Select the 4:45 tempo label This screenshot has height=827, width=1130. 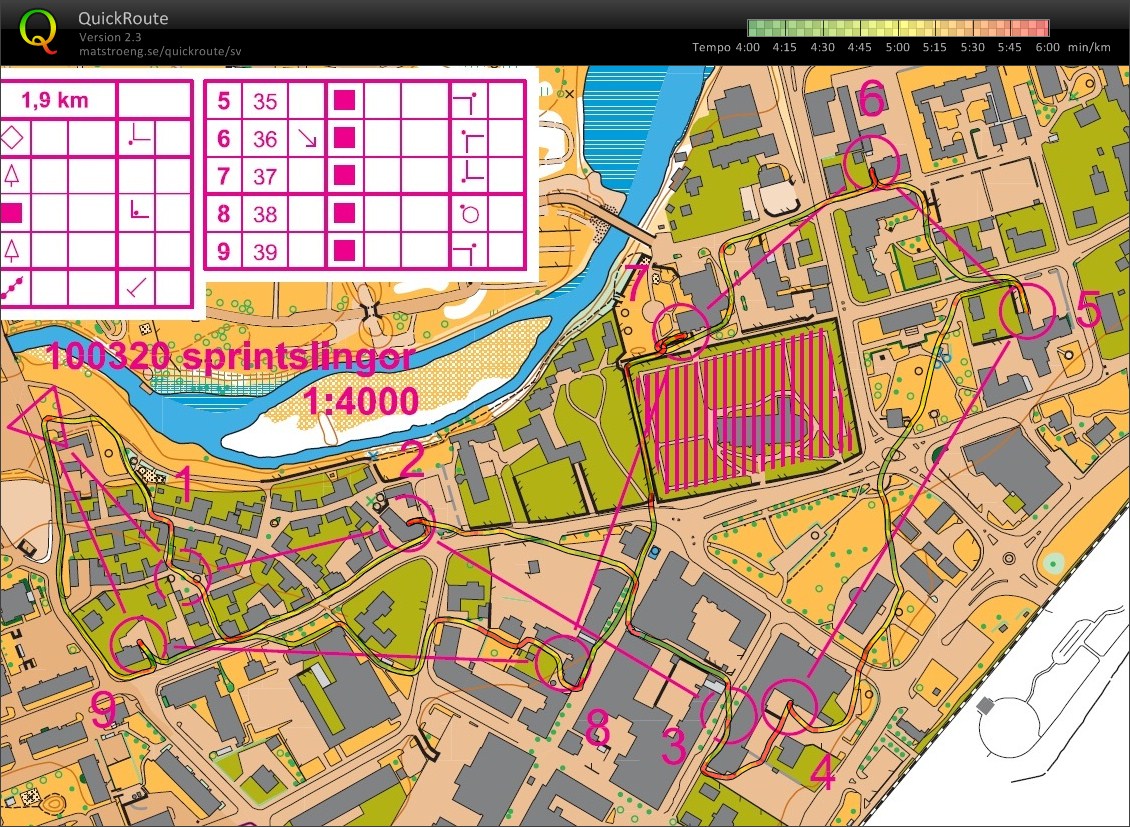point(859,48)
